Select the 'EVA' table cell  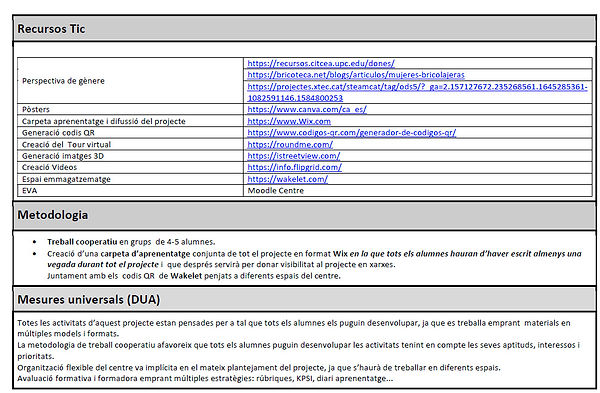click(130, 191)
